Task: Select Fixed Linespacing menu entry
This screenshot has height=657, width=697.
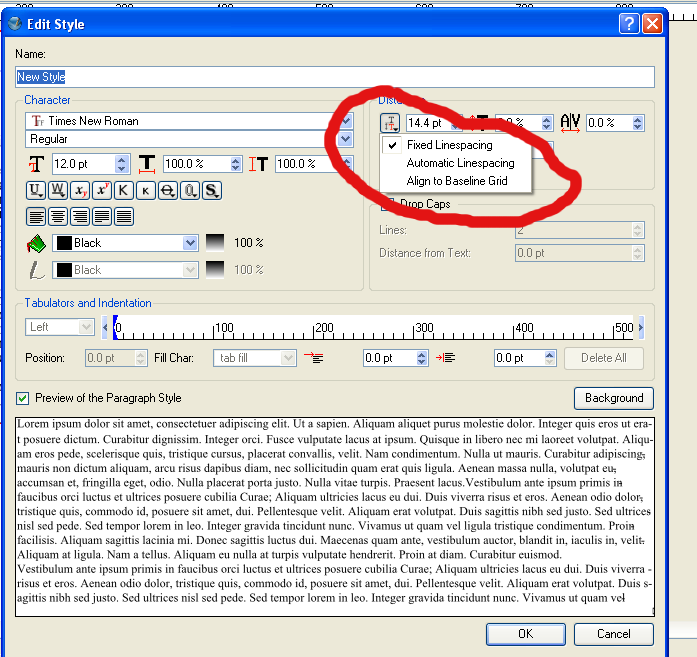Action: coord(449,145)
